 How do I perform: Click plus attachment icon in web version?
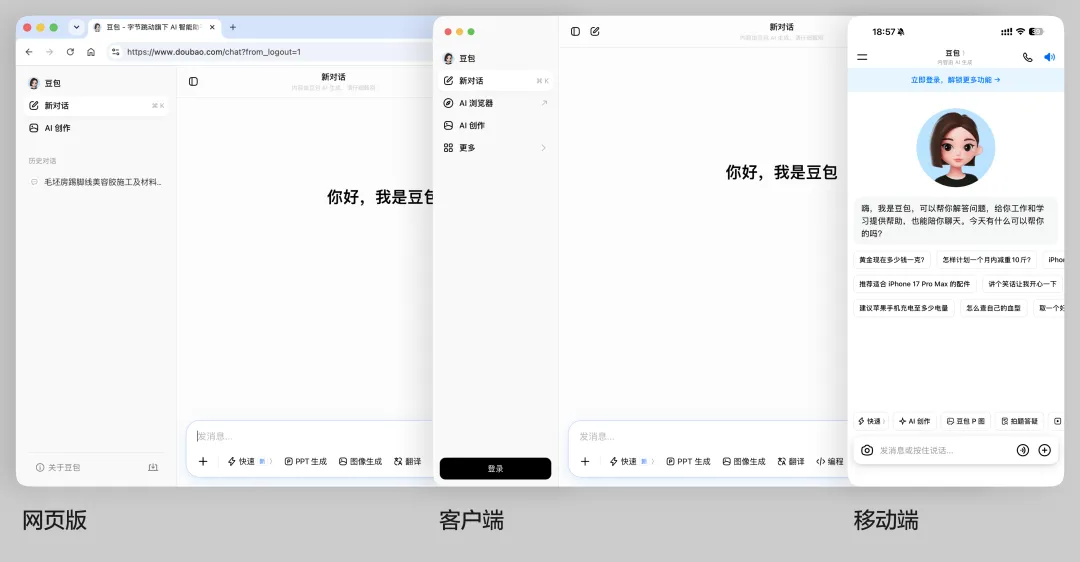click(203, 461)
